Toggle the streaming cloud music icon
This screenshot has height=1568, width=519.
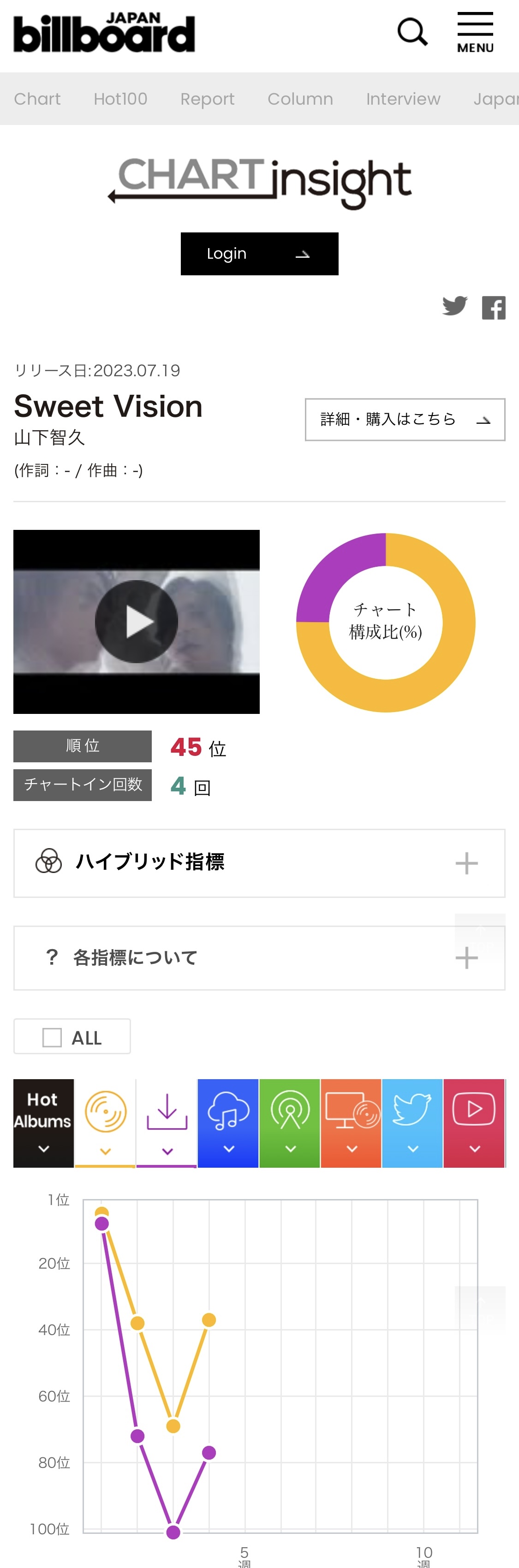point(228,1123)
